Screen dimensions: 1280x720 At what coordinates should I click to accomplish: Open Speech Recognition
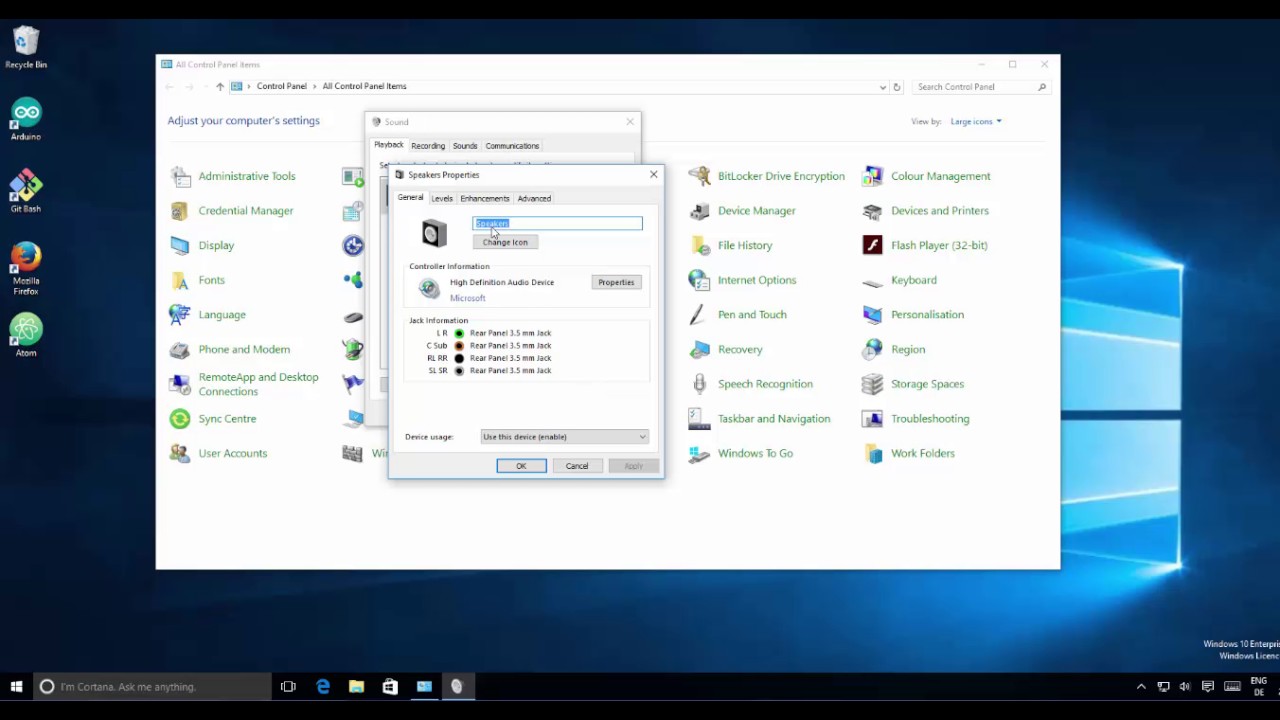click(x=765, y=383)
